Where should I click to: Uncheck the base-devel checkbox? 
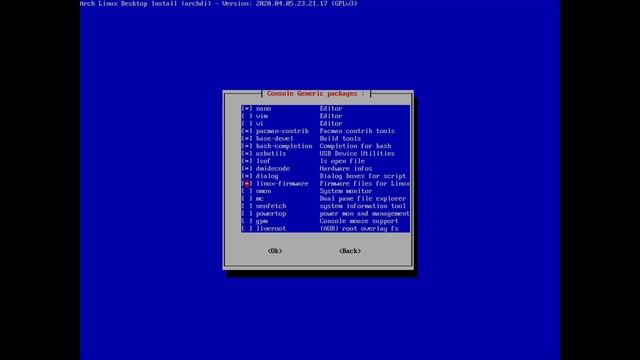pos(247,139)
